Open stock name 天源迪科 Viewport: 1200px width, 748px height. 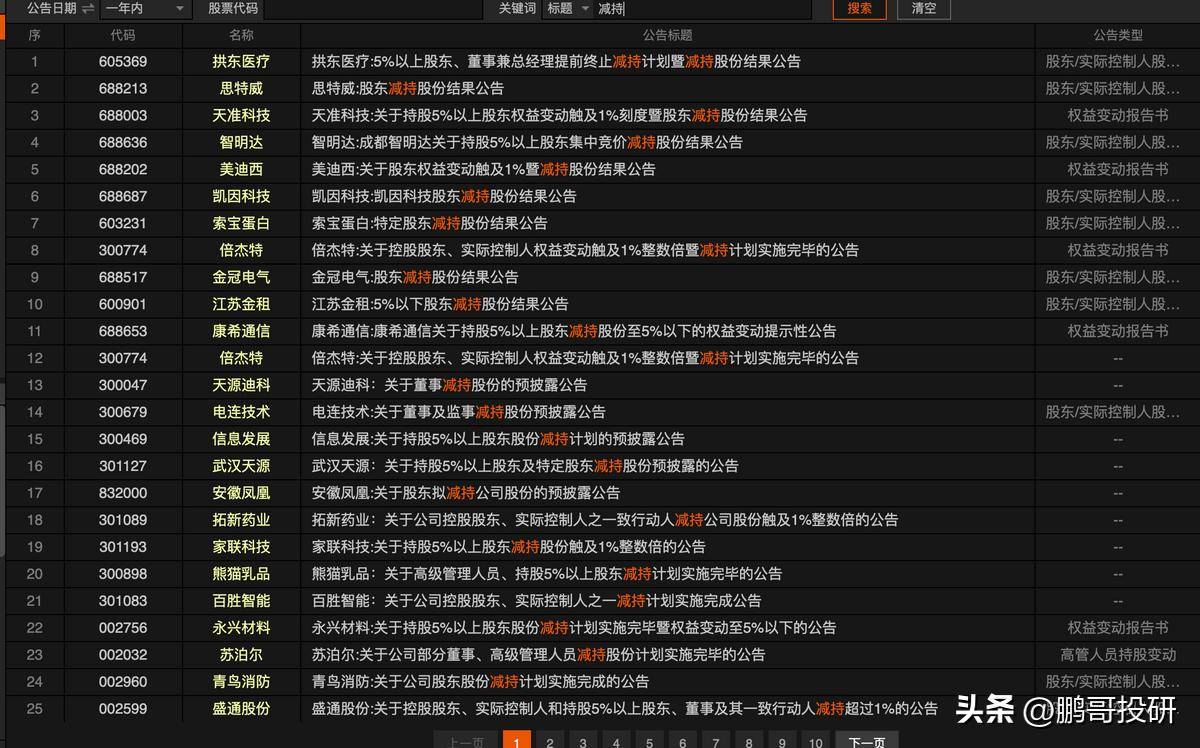pos(241,385)
